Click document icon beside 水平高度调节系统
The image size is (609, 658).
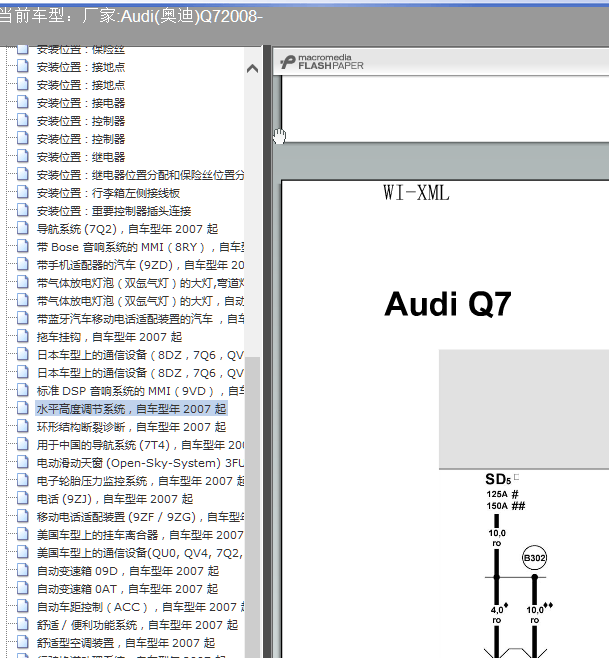(x=23, y=408)
